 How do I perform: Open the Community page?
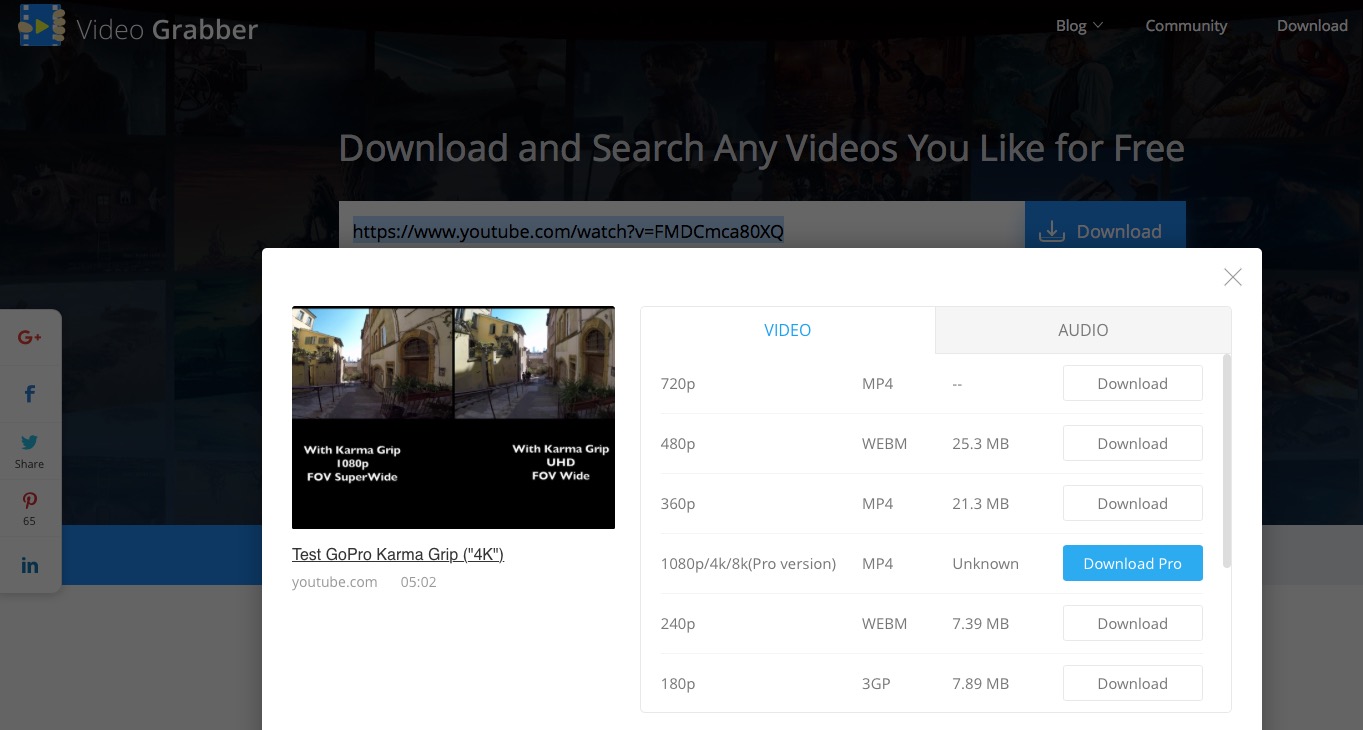[1186, 26]
